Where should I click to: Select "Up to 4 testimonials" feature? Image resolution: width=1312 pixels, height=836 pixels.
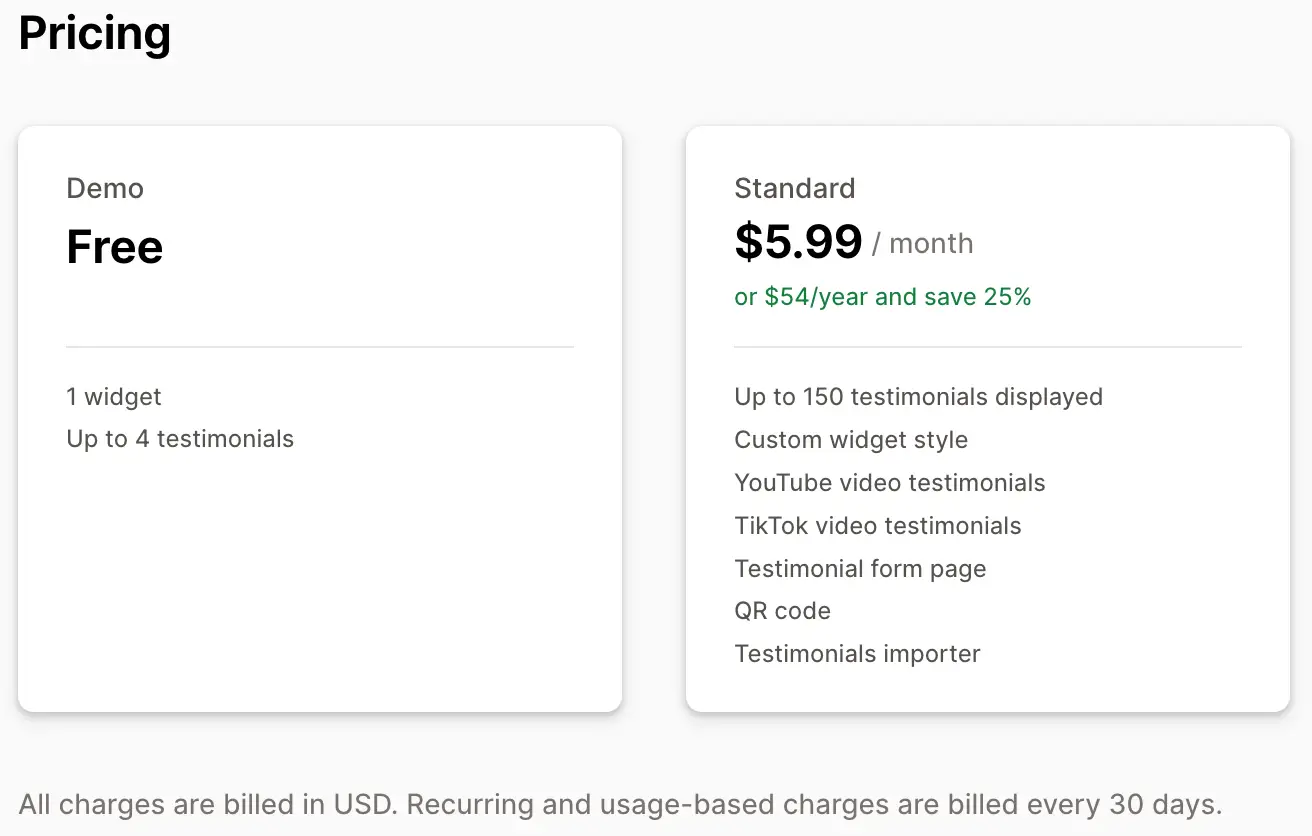(180, 439)
